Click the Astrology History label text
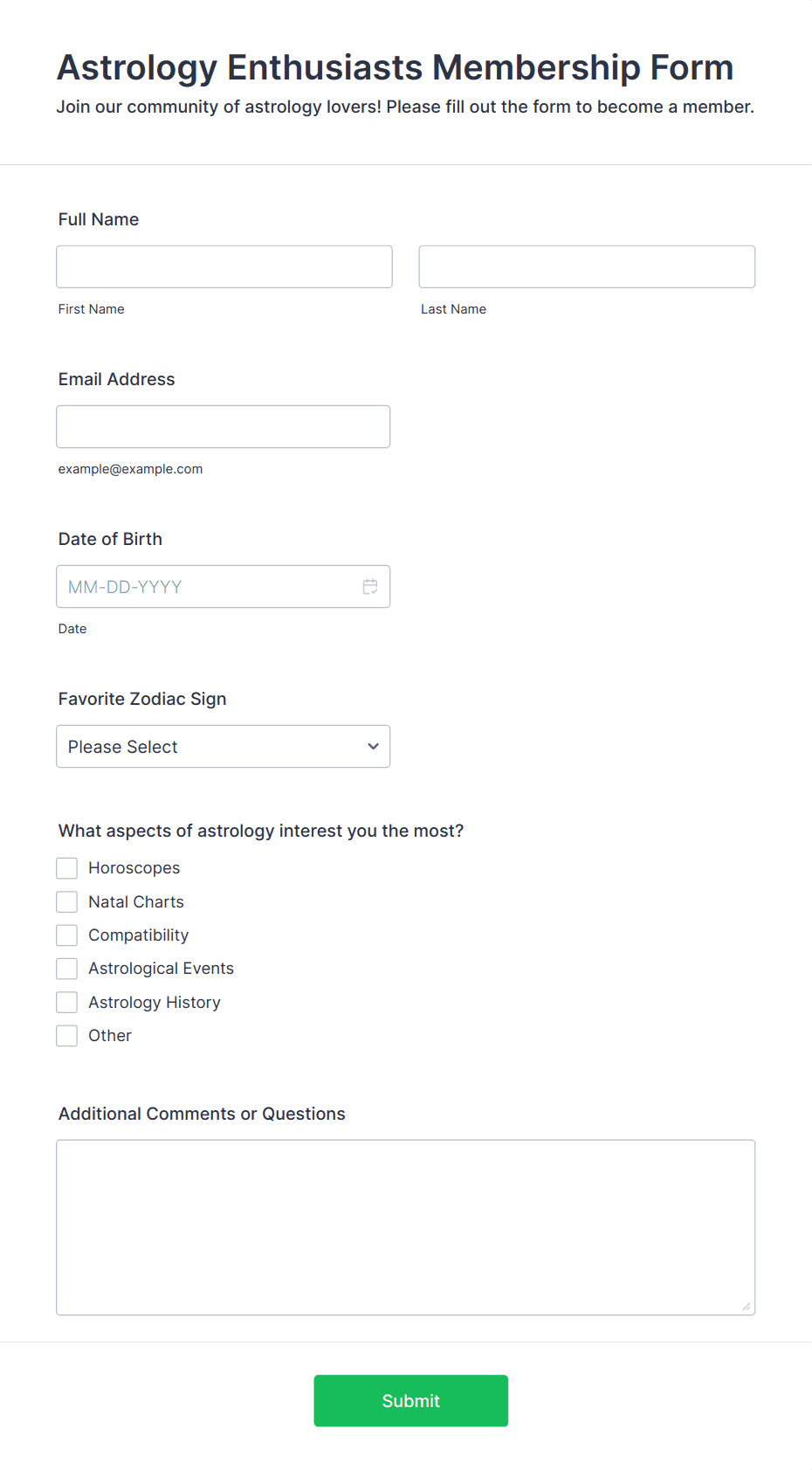The image size is (812, 1470). (x=155, y=1003)
